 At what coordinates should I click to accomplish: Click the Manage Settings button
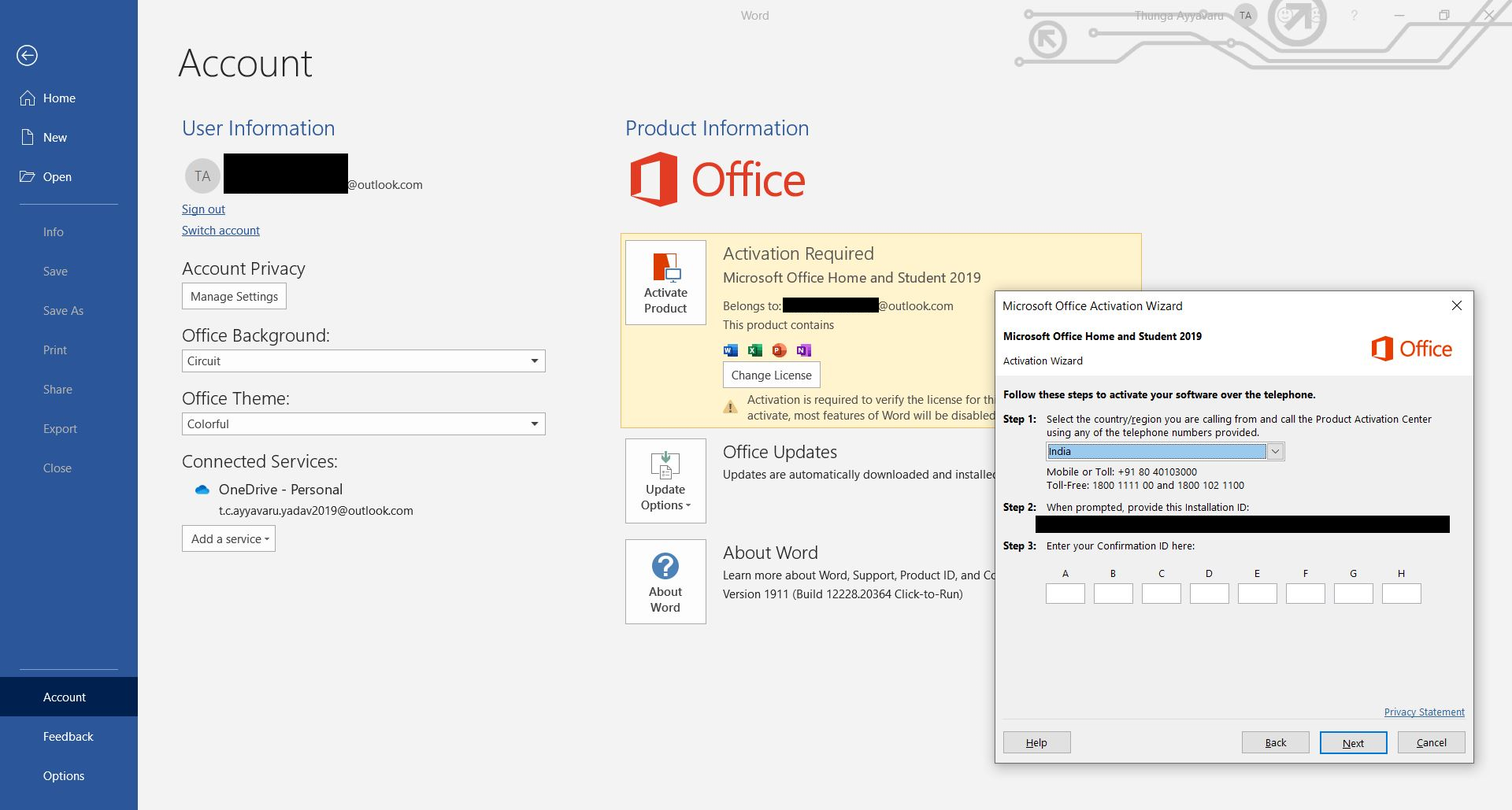[x=234, y=297]
